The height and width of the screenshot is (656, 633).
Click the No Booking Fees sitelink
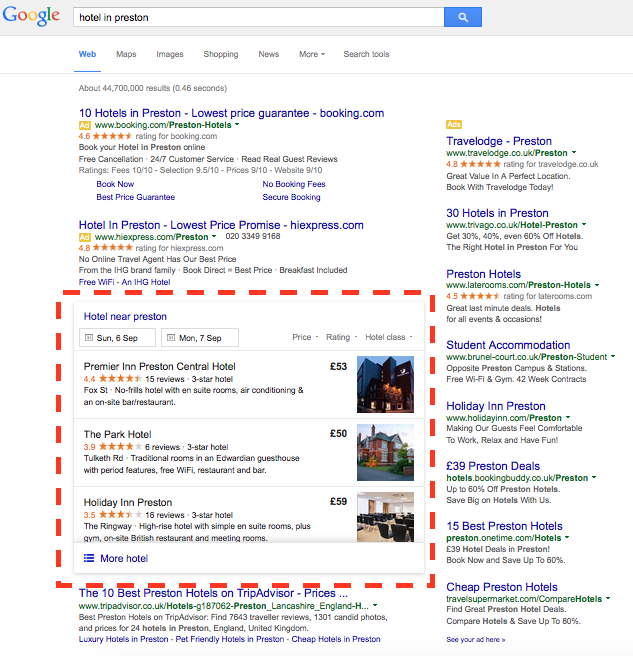[294, 184]
